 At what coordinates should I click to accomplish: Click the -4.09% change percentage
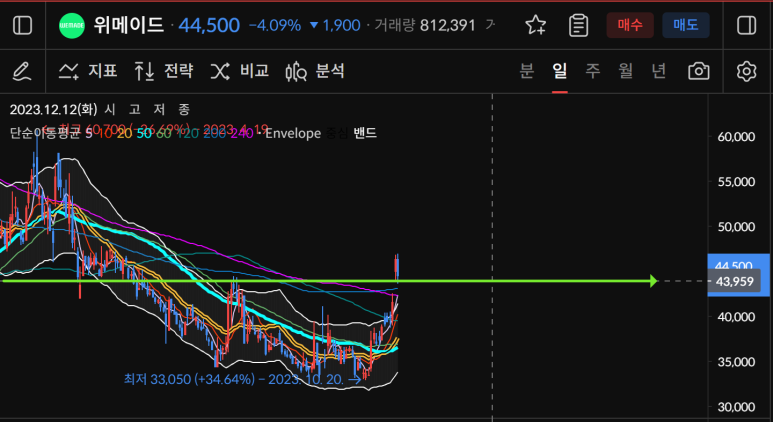pos(275,26)
